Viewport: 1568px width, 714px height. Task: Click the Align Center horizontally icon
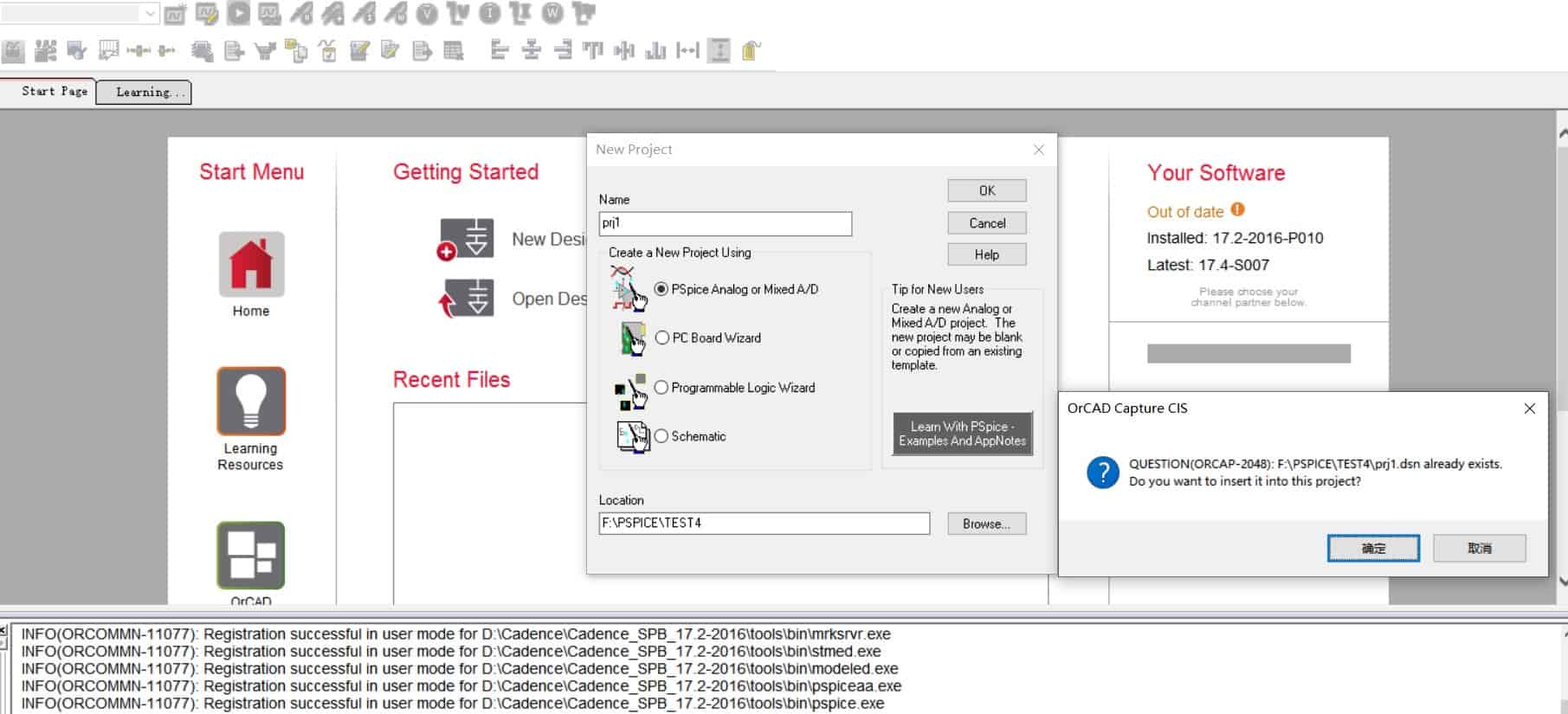531,51
